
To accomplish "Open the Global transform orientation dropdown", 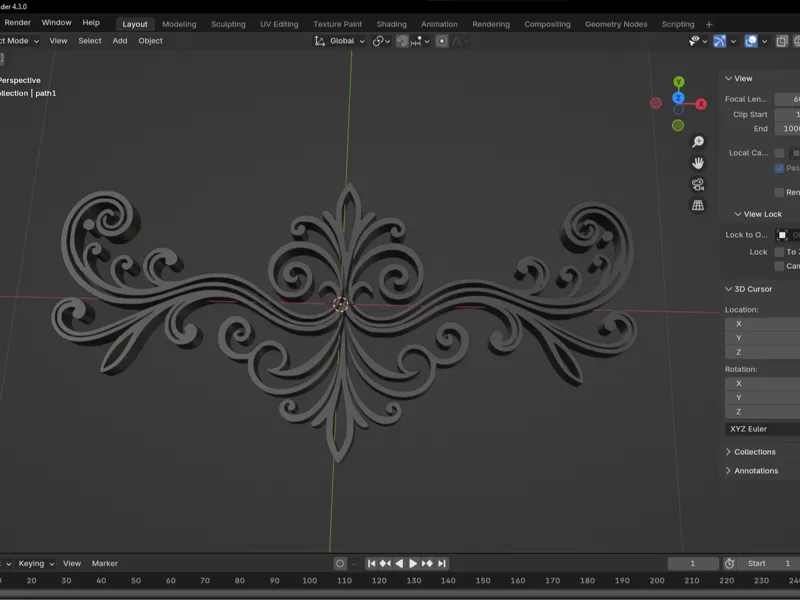I will 340,41.
